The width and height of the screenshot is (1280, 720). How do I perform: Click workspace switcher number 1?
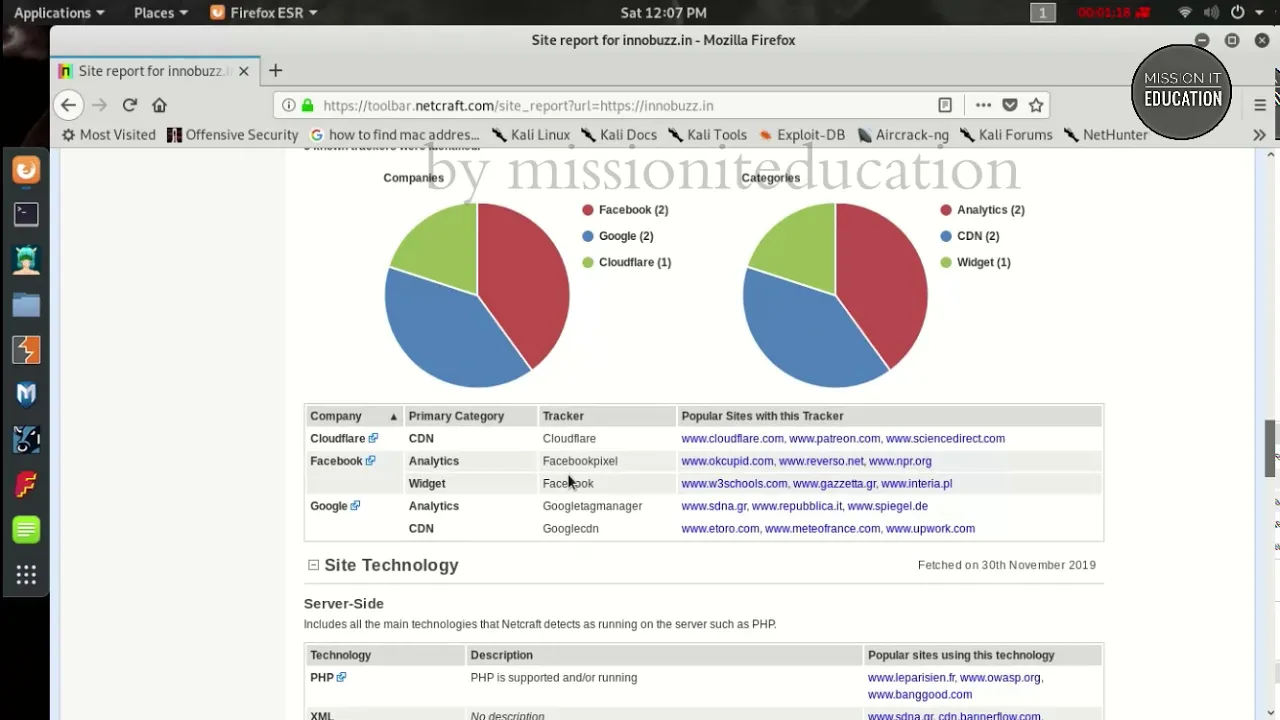(1043, 13)
